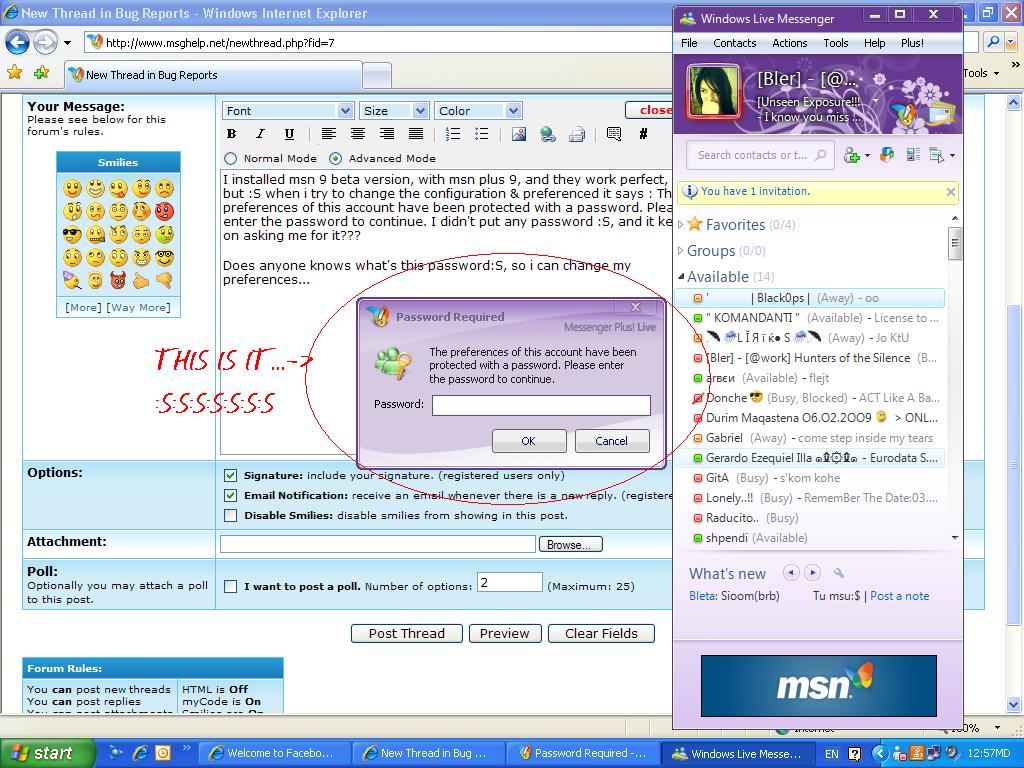Viewport: 1024px width, 768px height.
Task: Tick the 'I want to post a poll' checkbox
Action: pos(231,587)
